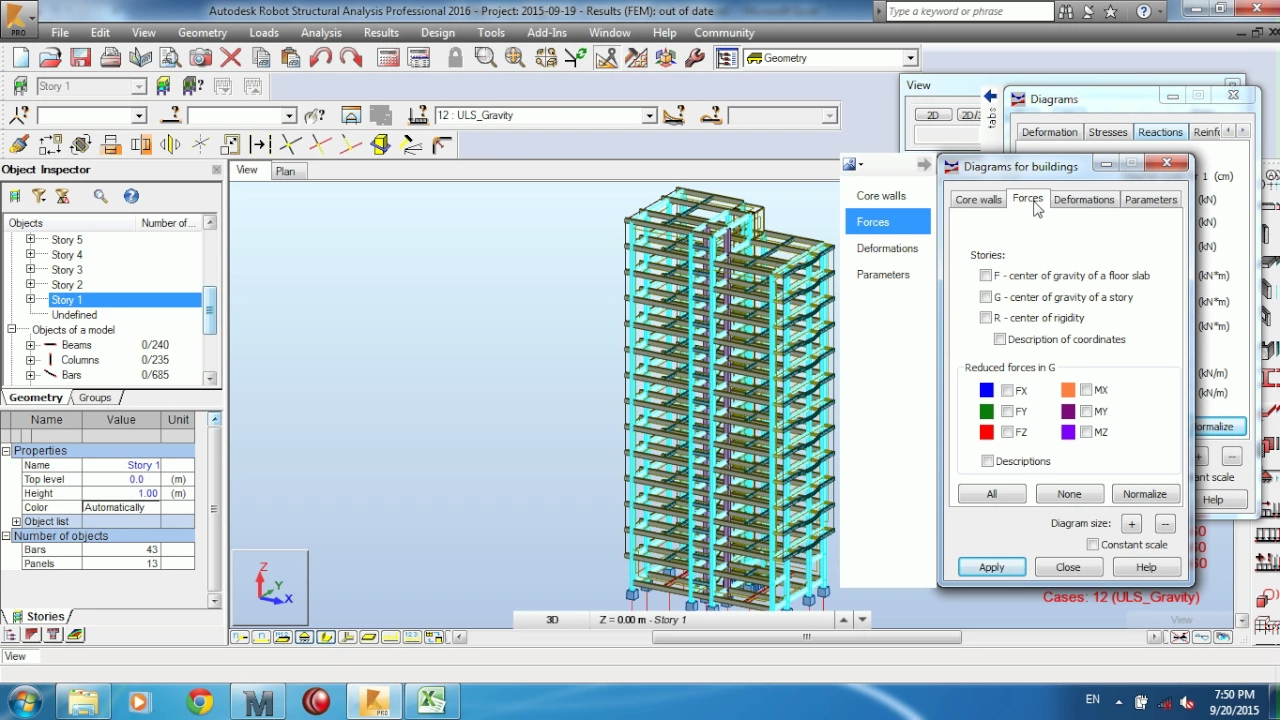1280x720 pixels.
Task: Collapse the Objects of a model node
Action: point(12,329)
